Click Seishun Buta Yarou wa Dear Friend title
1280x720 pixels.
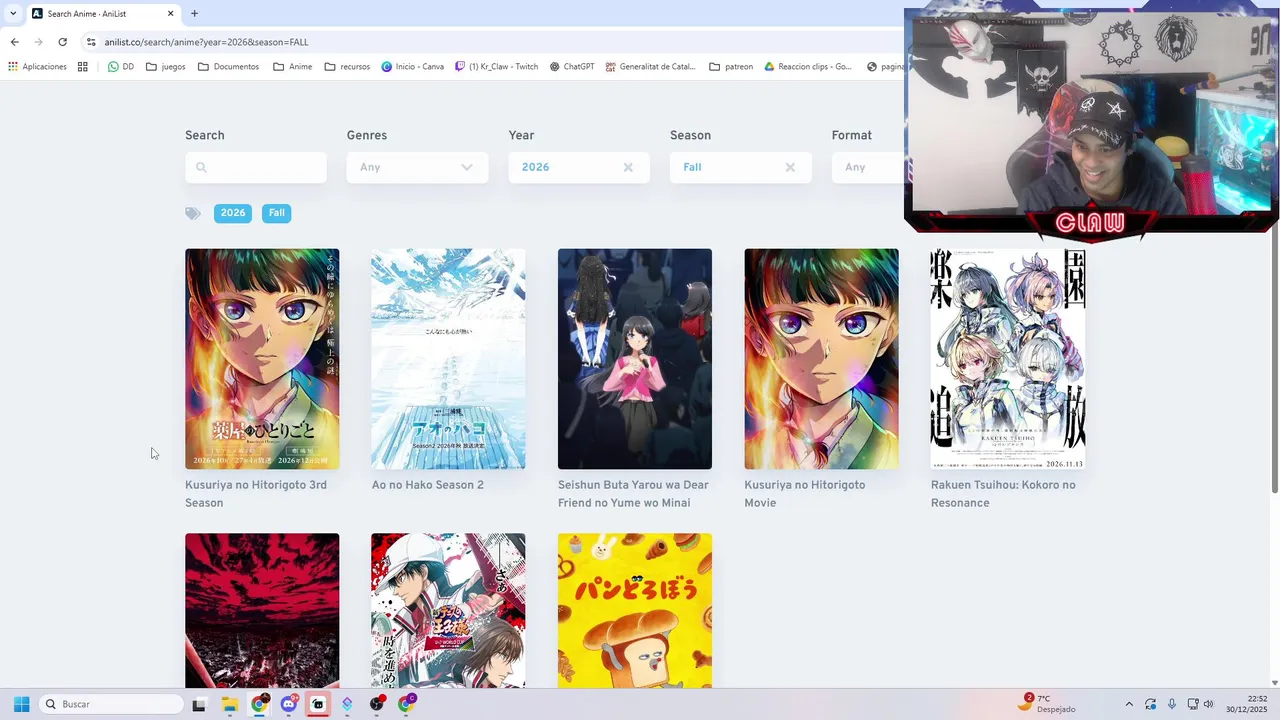coord(633,494)
